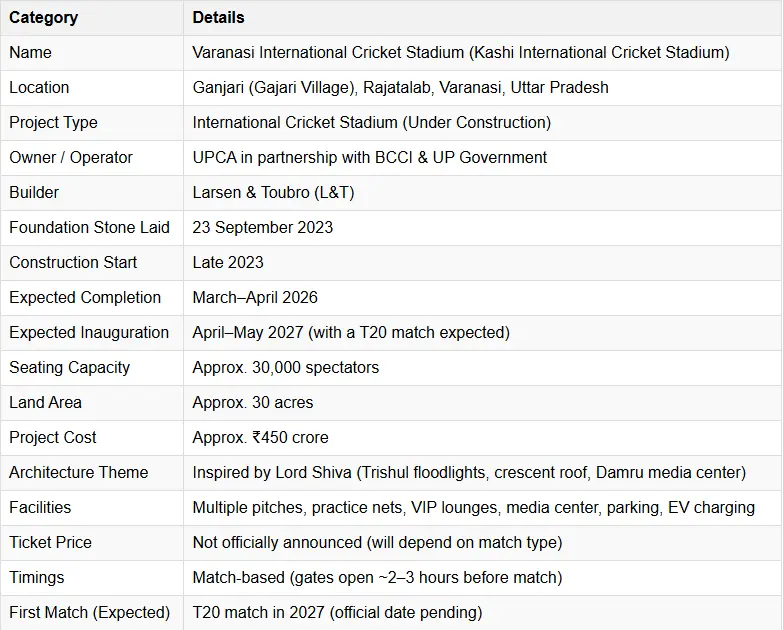Screen dimensions: 783x630
Task: Click the Details column header
Action: [x=218, y=17]
